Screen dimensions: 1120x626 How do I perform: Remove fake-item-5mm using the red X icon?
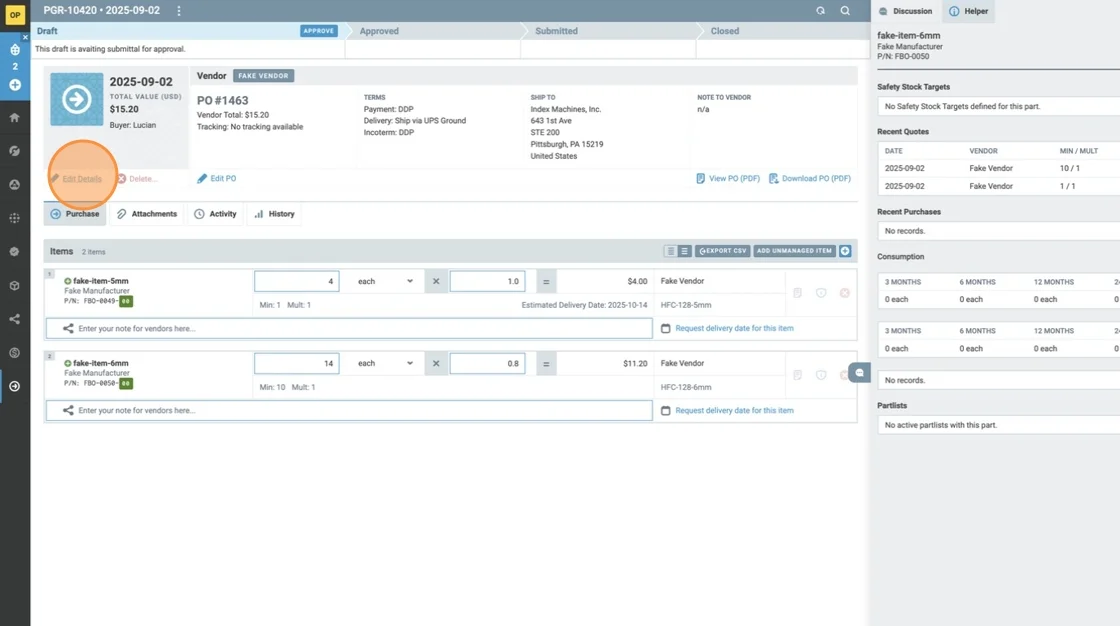(845, 293)
